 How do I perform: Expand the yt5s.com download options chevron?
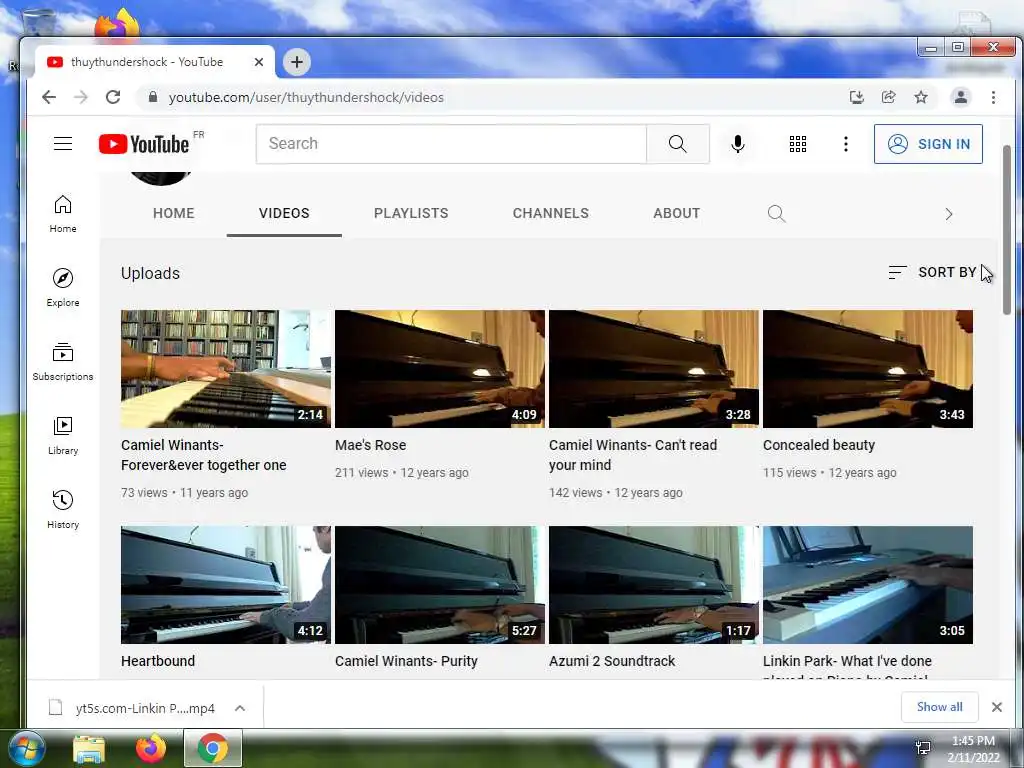point(240,708)
